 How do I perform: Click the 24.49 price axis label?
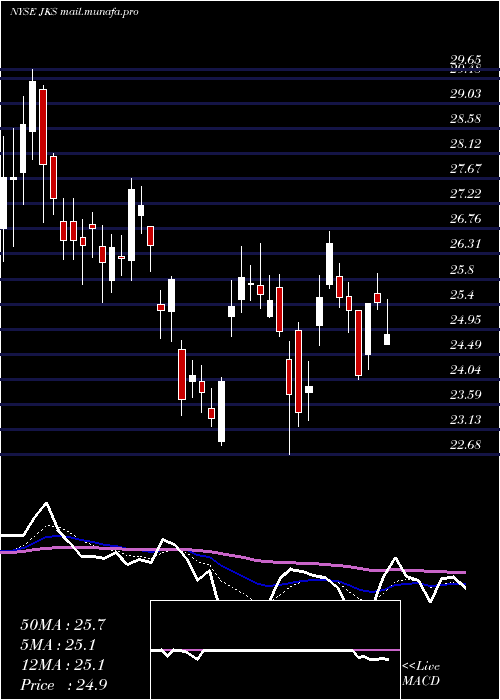tap(466, 345)
